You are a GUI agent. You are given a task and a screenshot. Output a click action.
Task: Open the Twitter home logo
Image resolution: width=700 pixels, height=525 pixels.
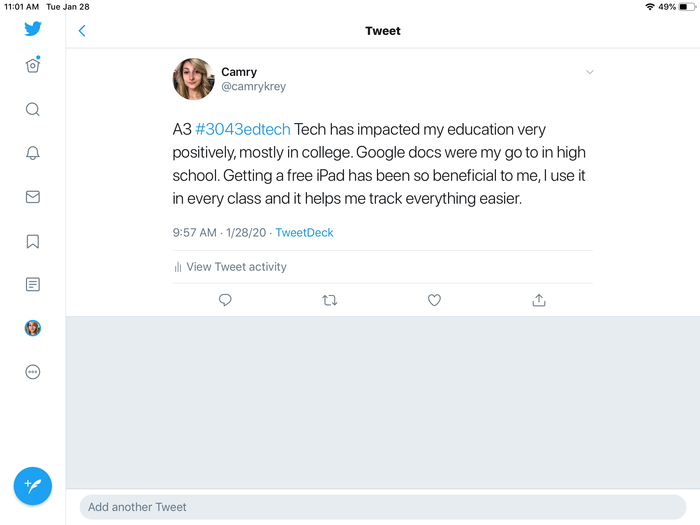click(x=33, y=29)
